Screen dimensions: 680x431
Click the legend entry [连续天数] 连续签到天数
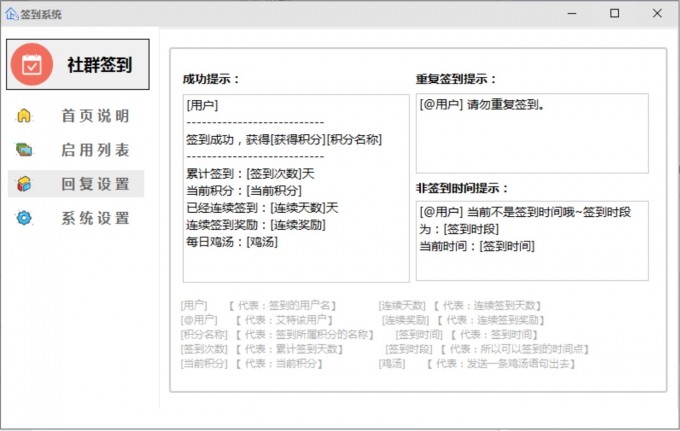460,306
